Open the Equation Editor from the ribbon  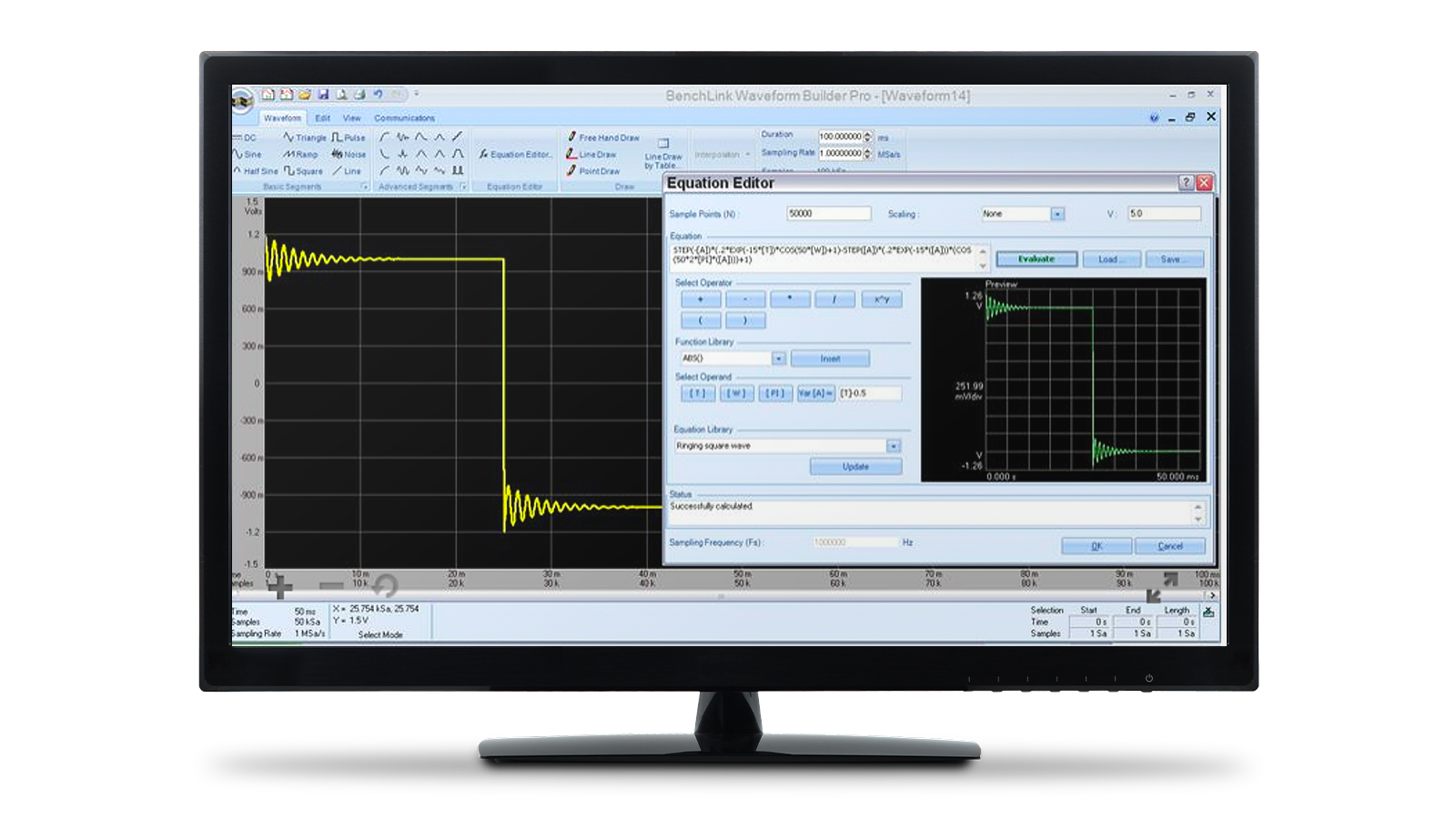tap(515, 155)
